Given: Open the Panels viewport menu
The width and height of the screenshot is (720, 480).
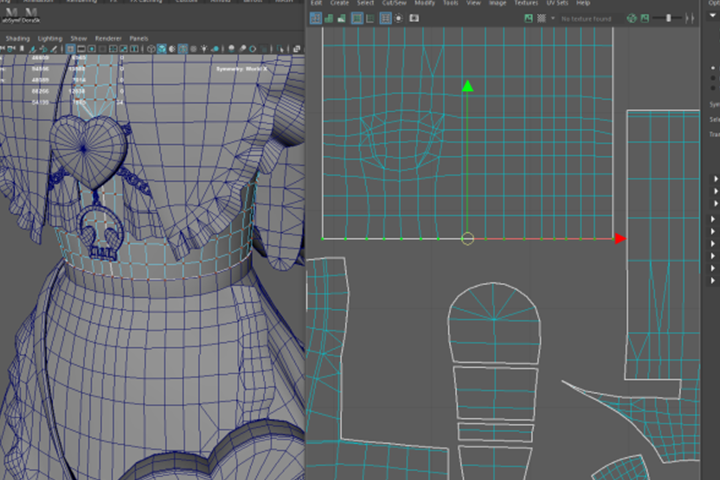Looking at the screenshot, I should pyautogui.click(x=139, y=39).
